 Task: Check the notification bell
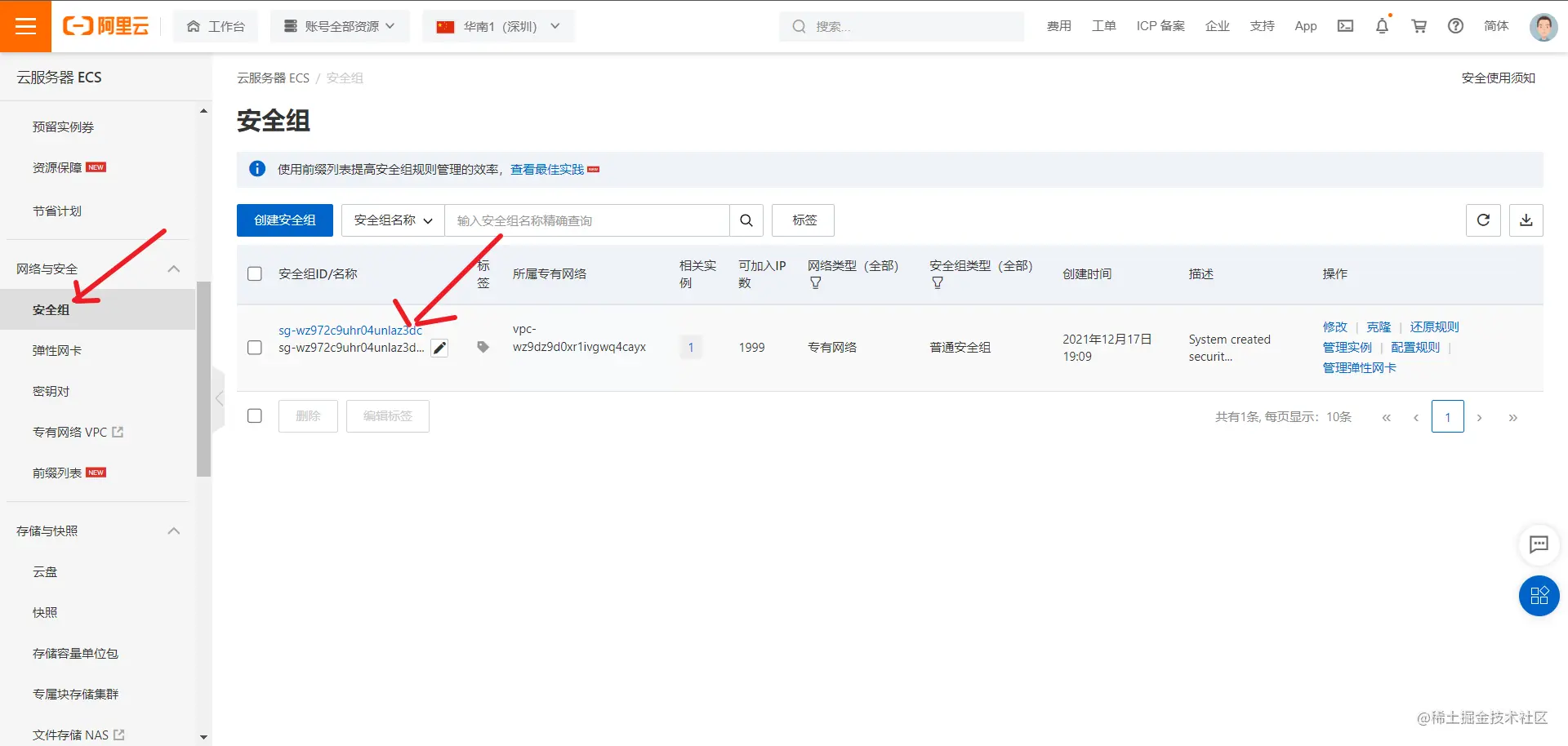point(1382,25)
